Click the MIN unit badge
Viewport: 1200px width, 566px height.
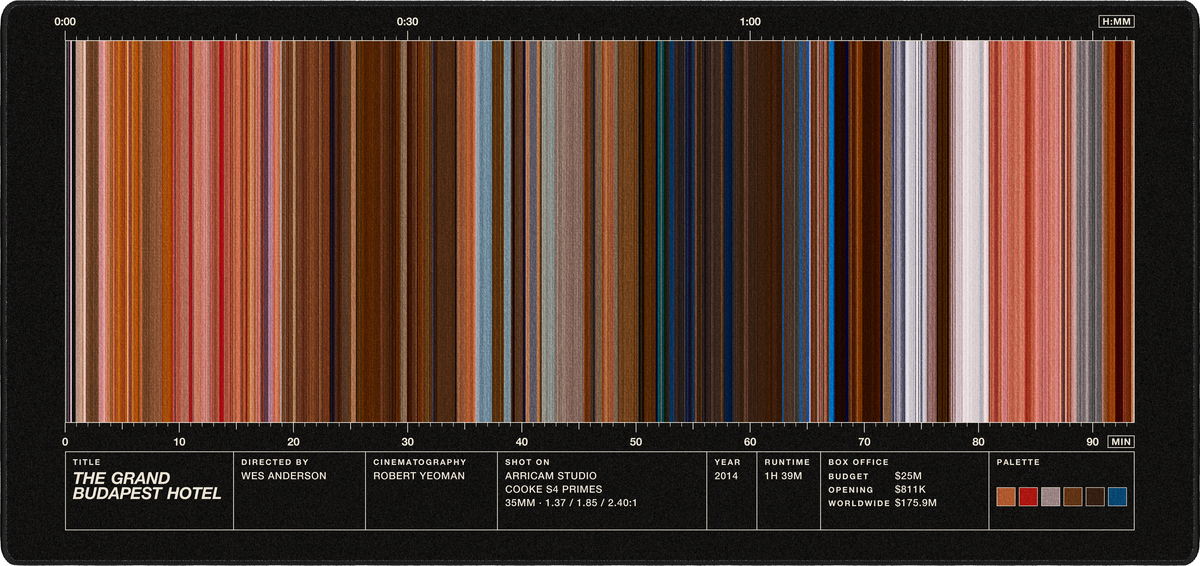[1121, 441]
